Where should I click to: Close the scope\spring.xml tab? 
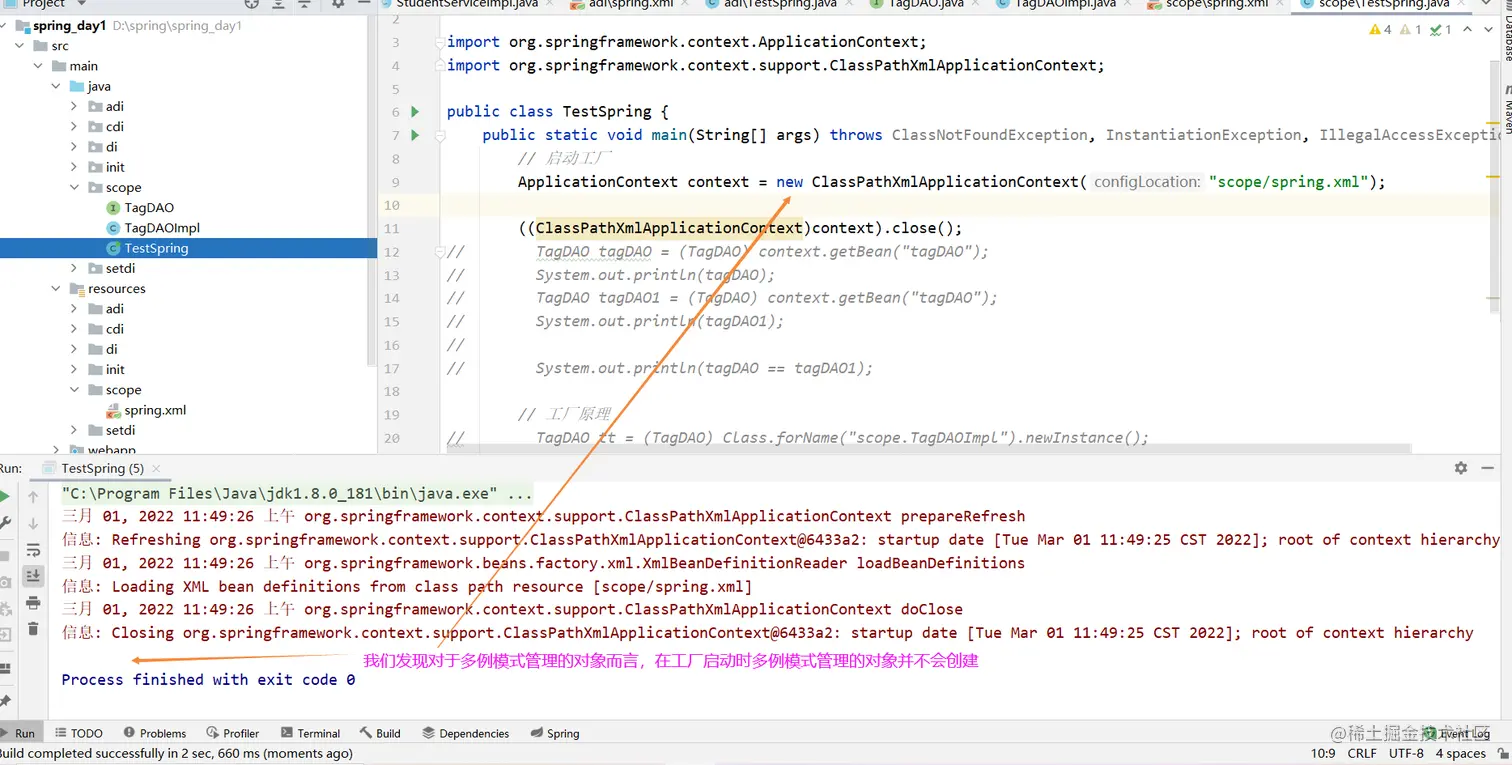click(x=1279, y=4)
